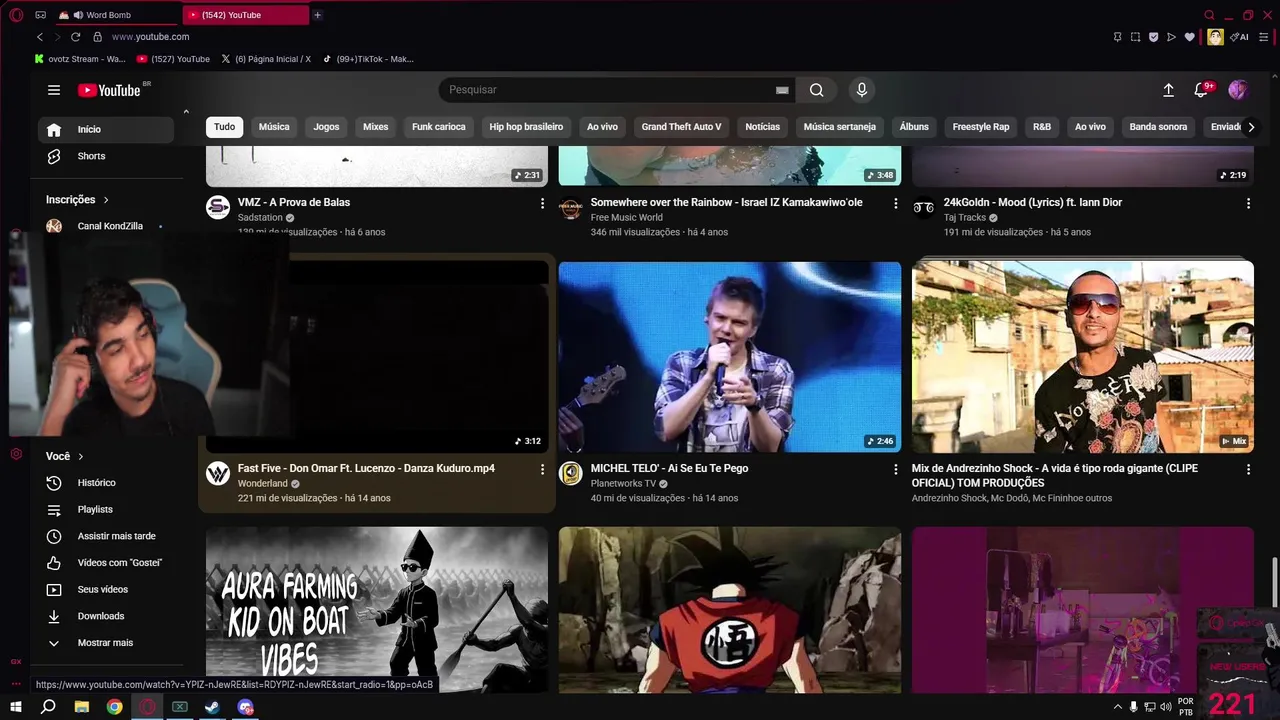Open Windows Start menu

click(16, 707)
